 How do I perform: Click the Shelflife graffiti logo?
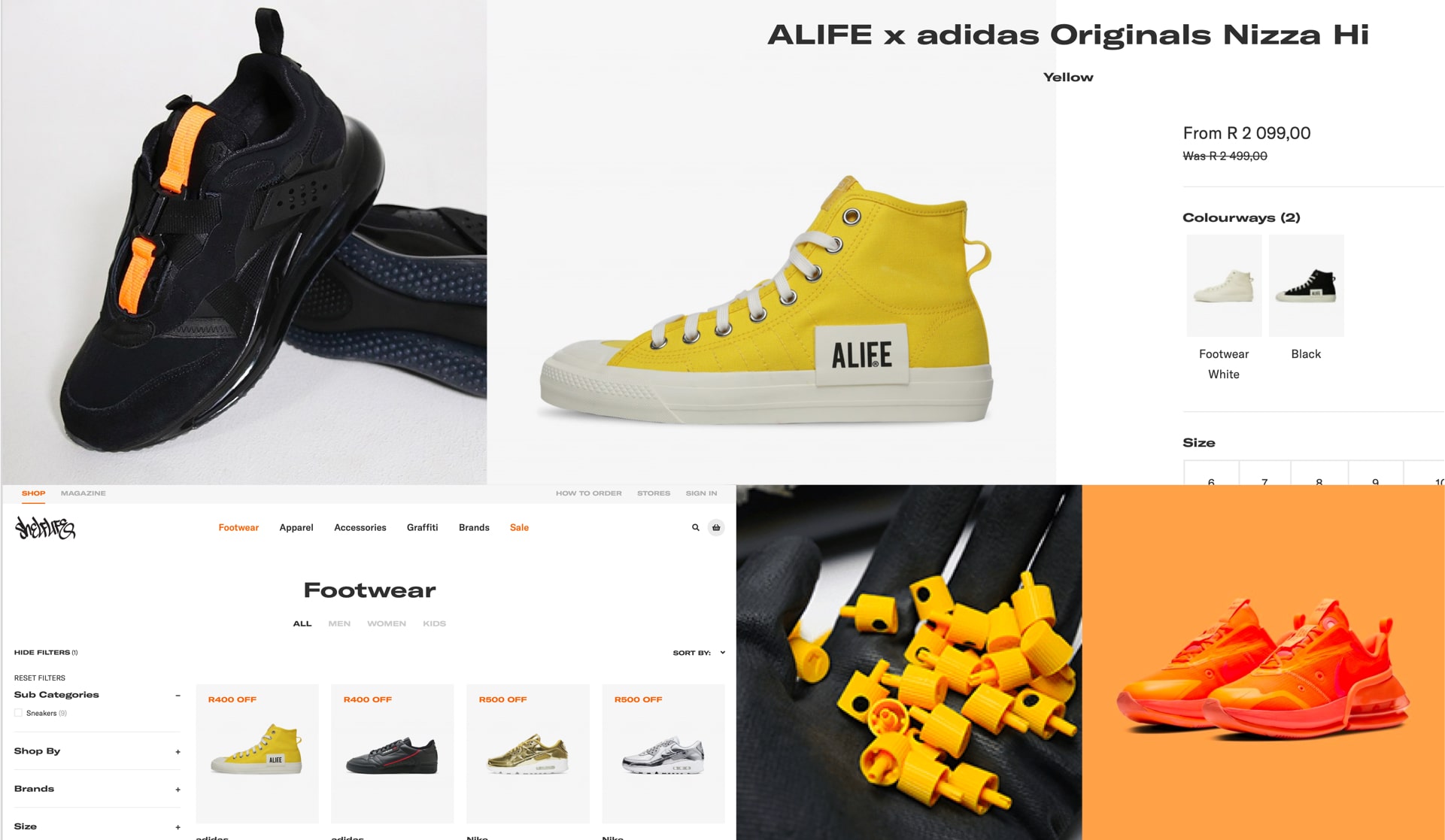45,528
